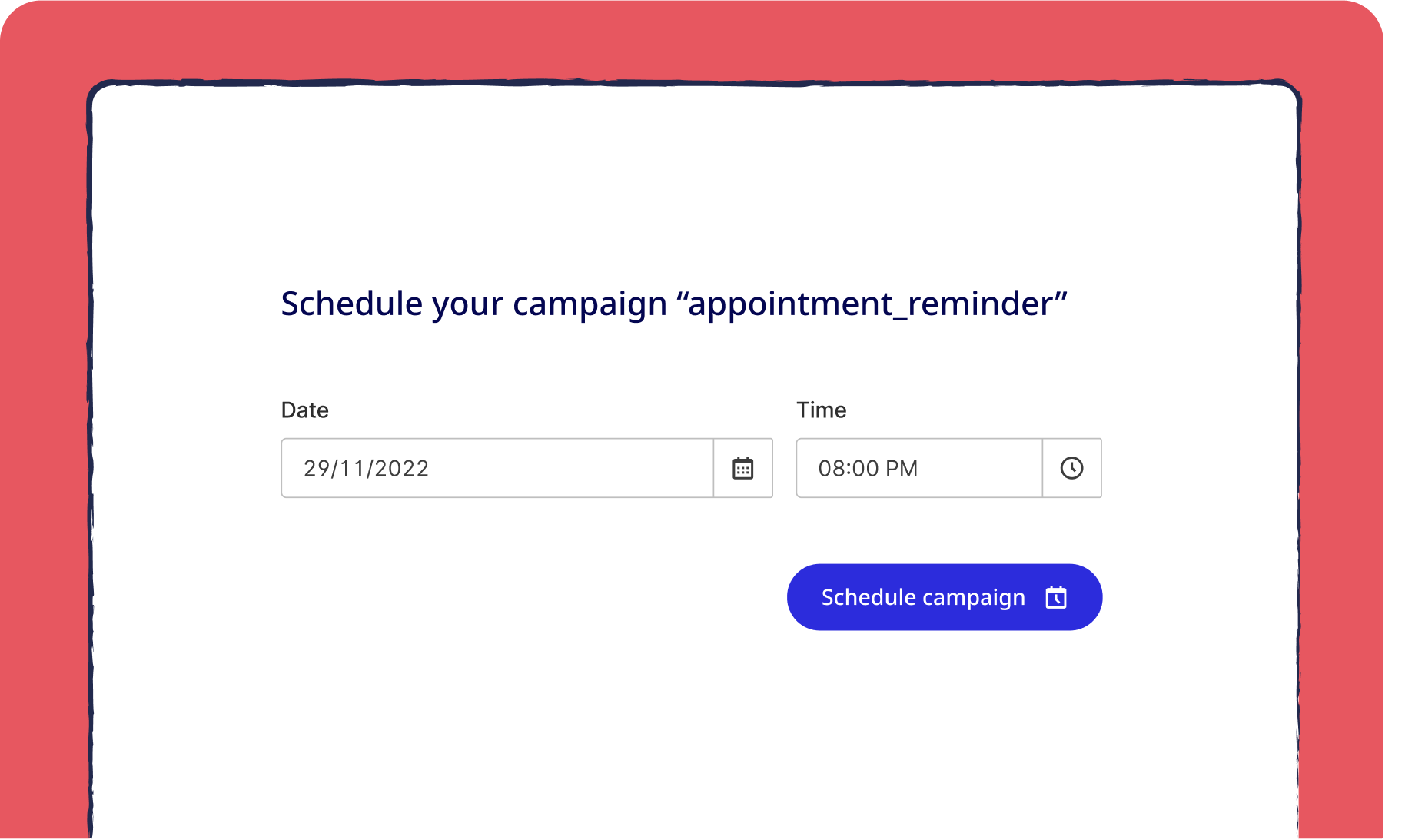The width and height of the screenshot is (1415, 840).
Task: Select day "29" in the date field
Action: [316, 468]
